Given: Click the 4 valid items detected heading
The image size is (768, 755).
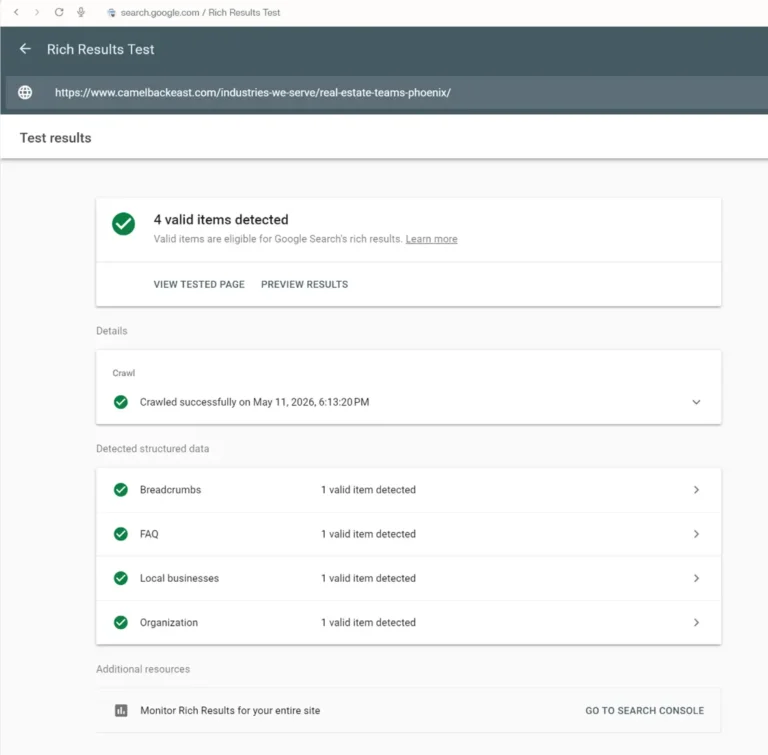Looking at the screenshot, I should 221,219.
